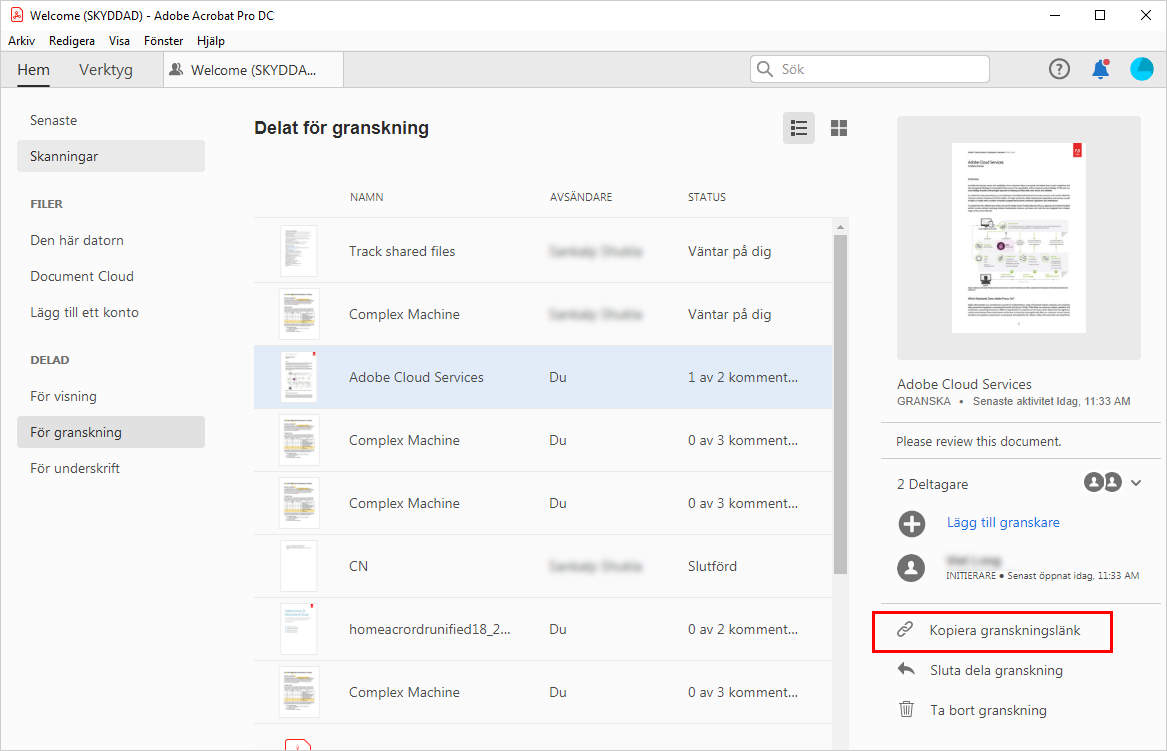Select the CN file name
This screenshot has width=1167, height=751.
(x=358, y=566)
